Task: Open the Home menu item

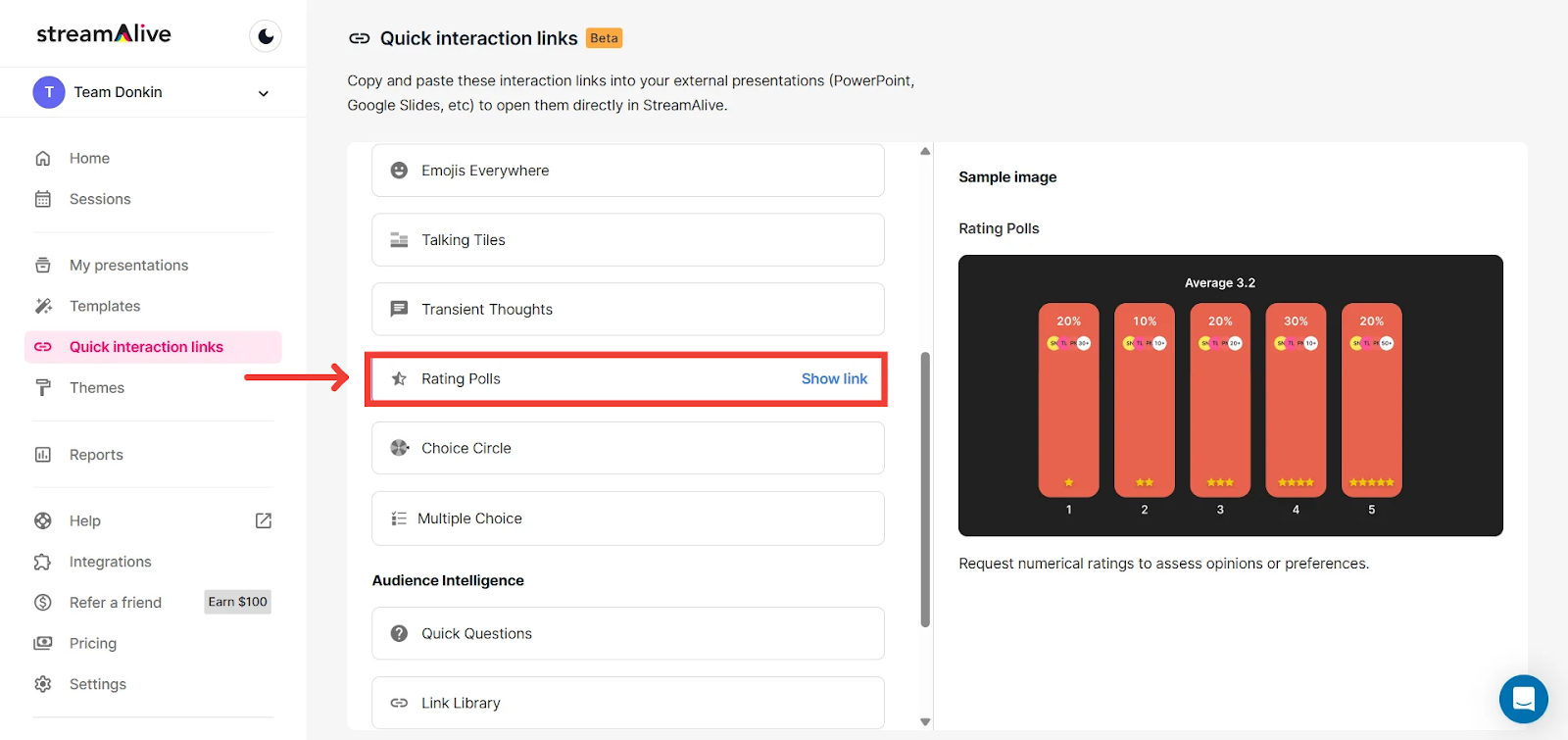Action: pos(89,158)
